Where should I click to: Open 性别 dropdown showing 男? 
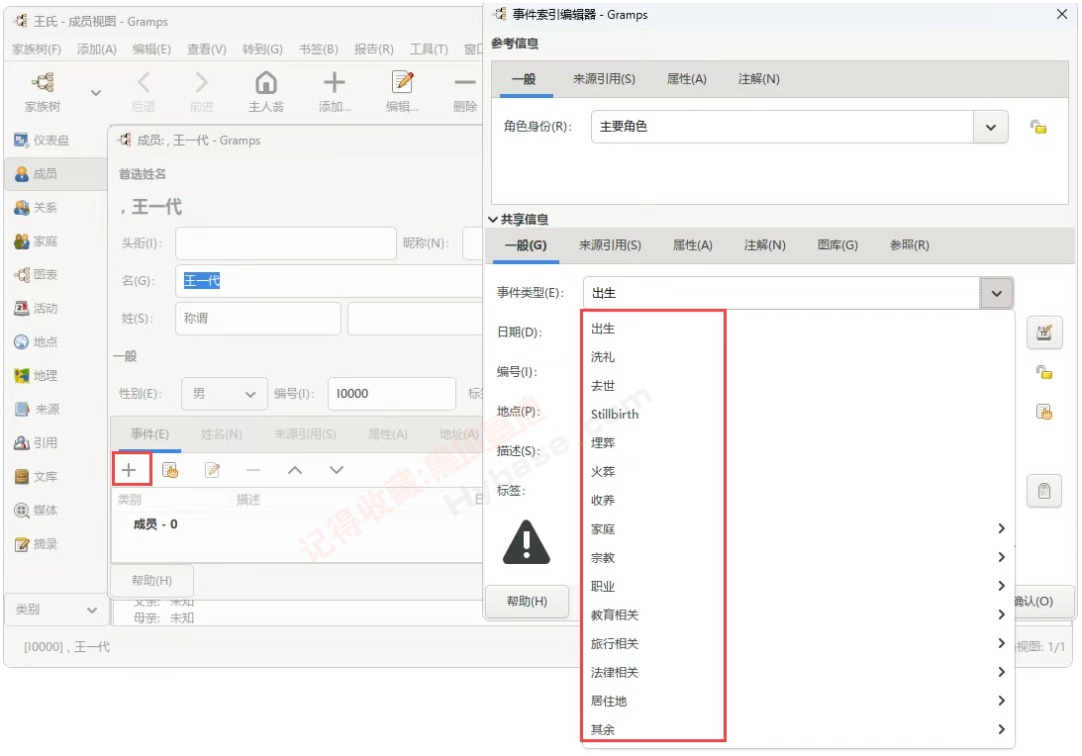pyautogui.click(x=224, y=394)
